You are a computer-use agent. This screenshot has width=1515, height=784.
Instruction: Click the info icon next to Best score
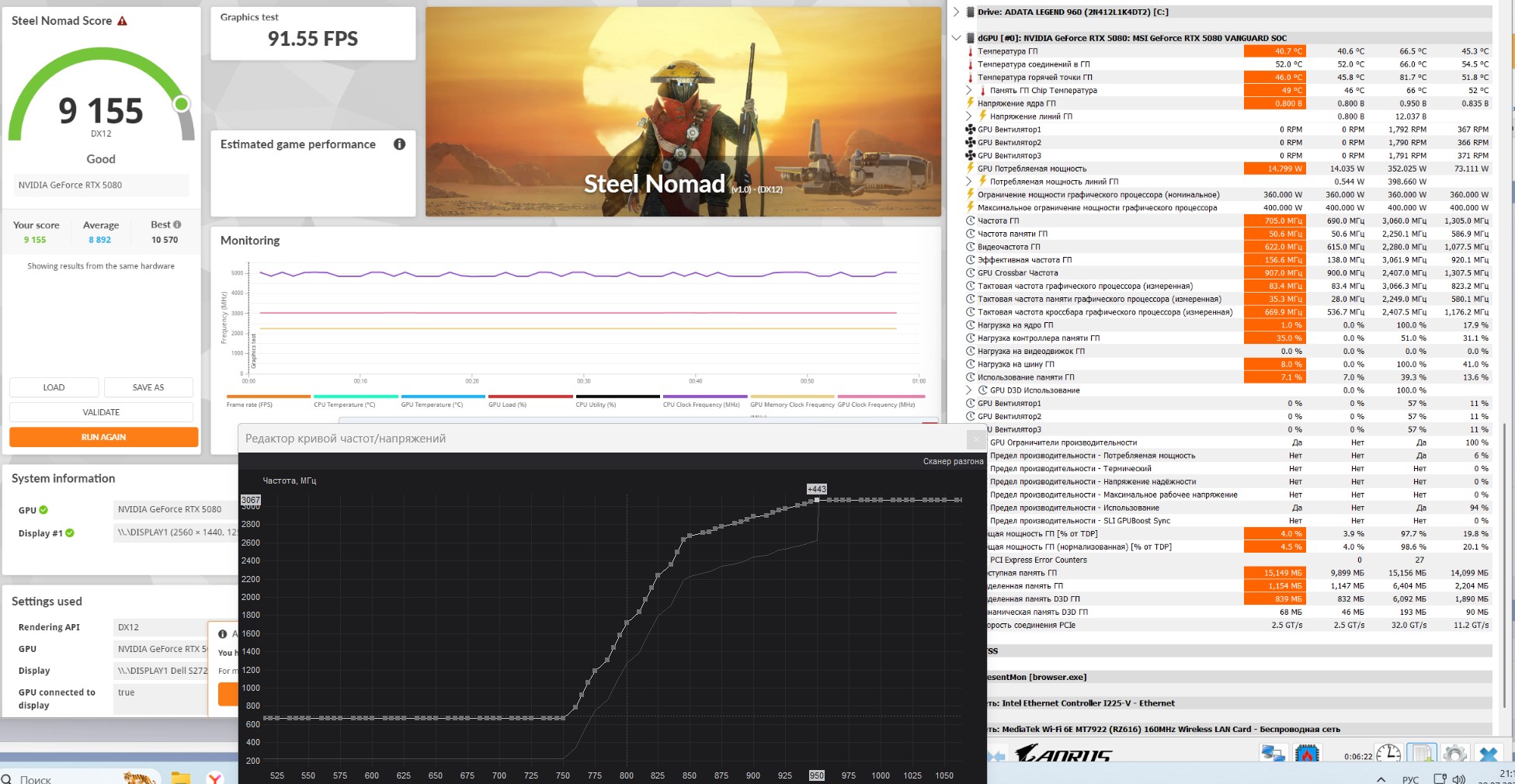click(177, 224)
